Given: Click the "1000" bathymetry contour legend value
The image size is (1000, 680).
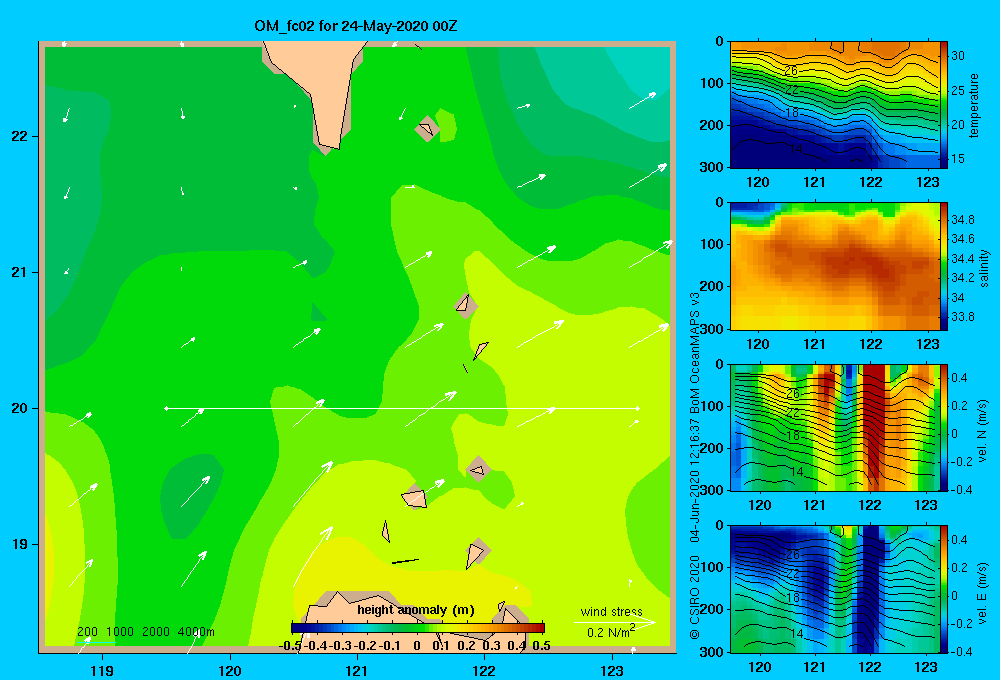Looking at the screenshot, I should [119, 632].
